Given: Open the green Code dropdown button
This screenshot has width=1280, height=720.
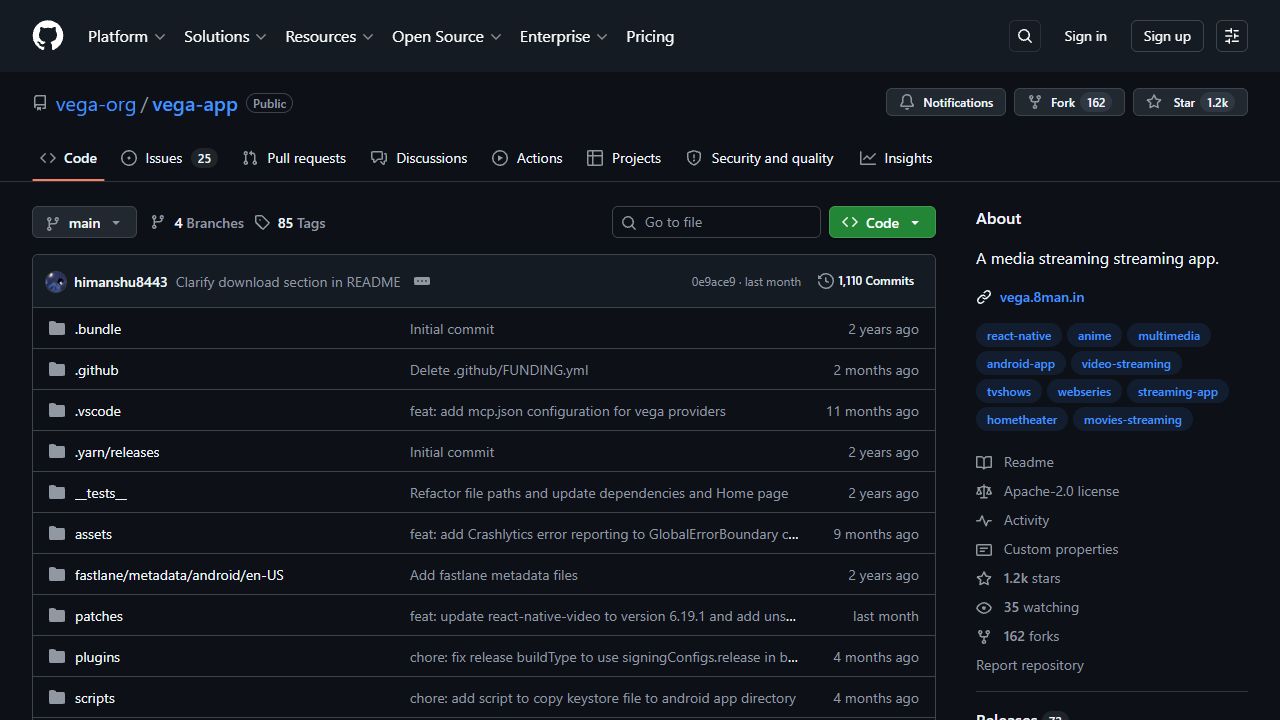Looking at the screenshot, I should coord(882,222).
